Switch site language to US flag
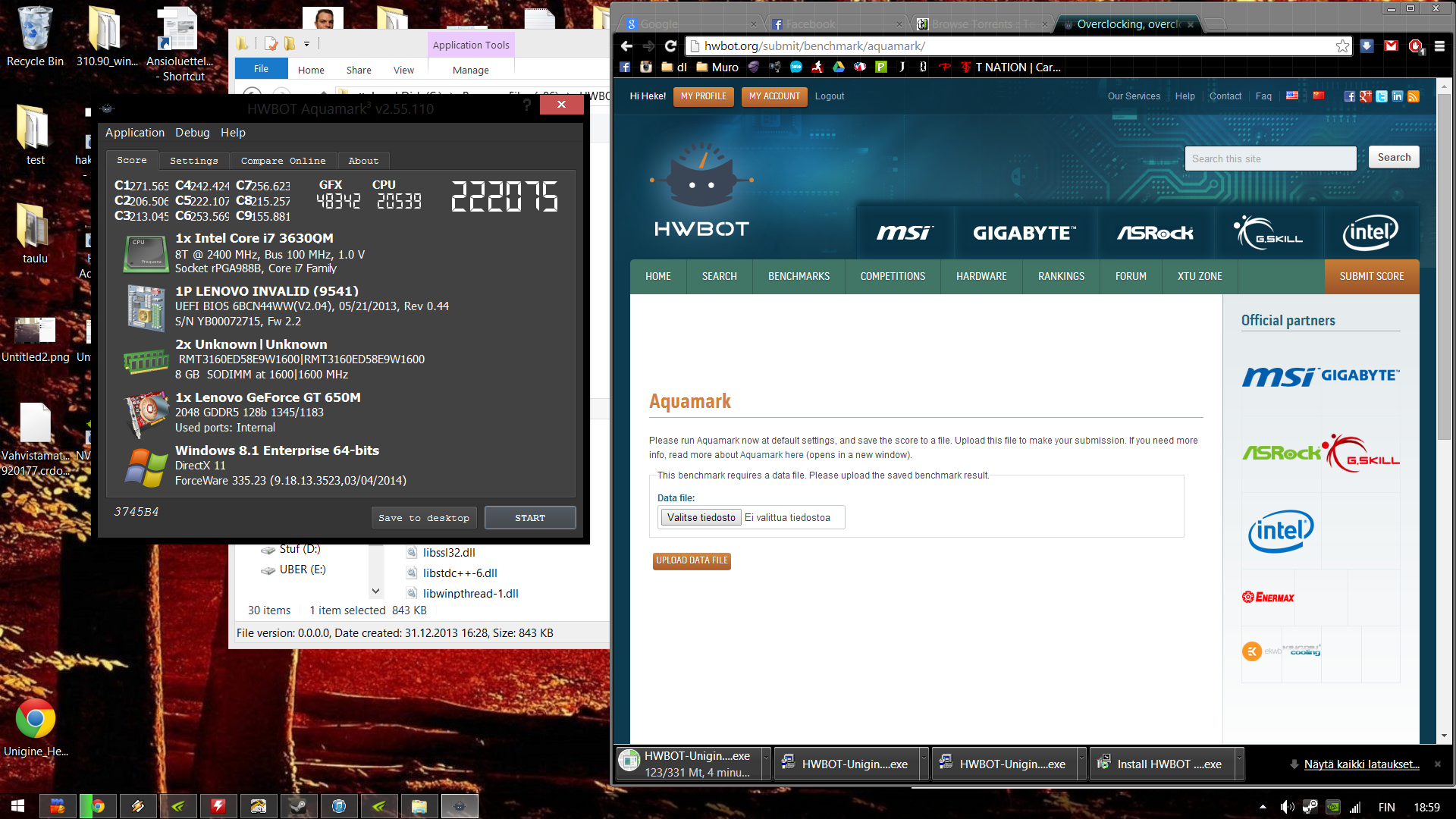 [x=1292, y=96]
